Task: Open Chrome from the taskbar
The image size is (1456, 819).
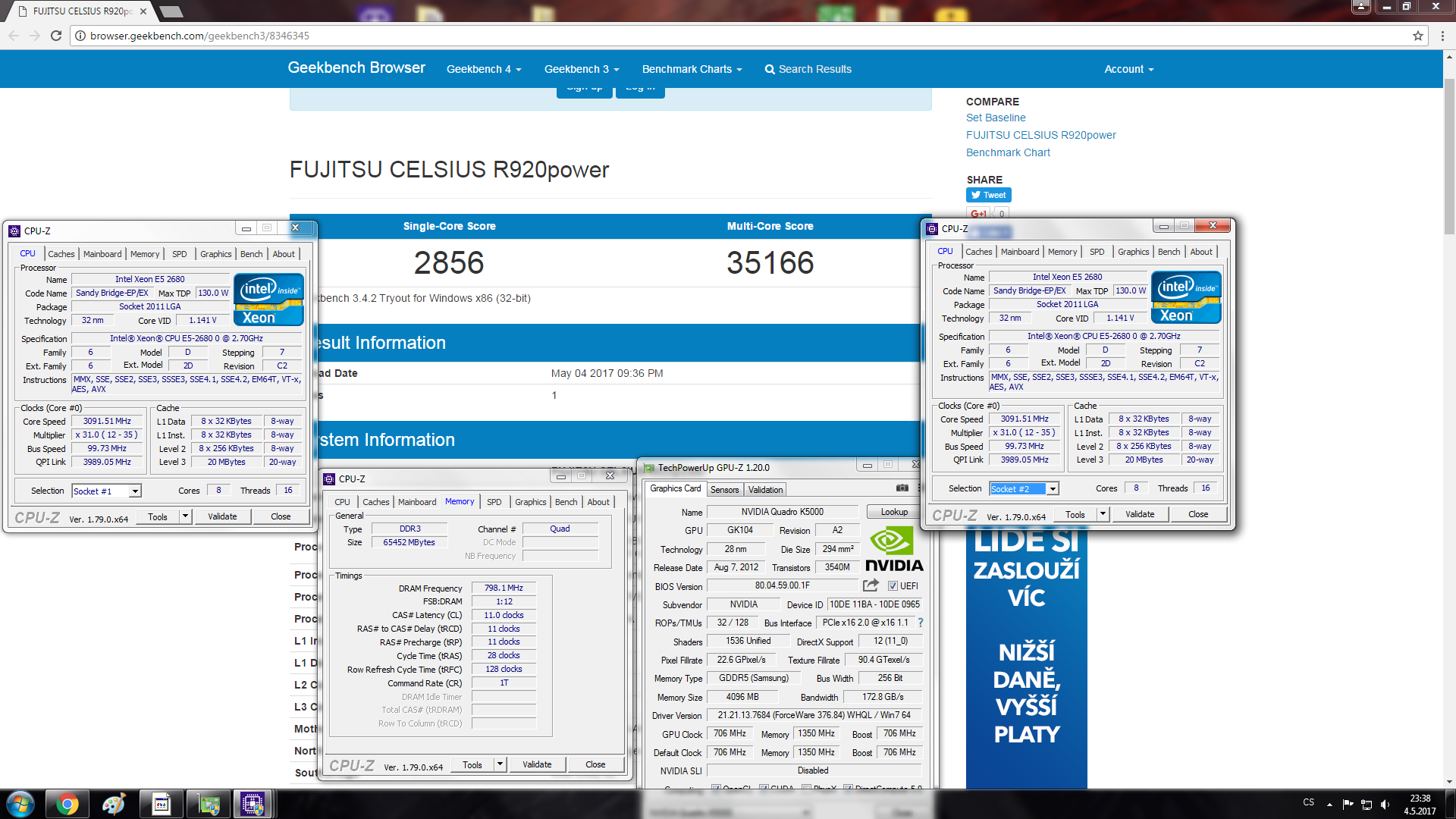Action: (x=67, y=804)
